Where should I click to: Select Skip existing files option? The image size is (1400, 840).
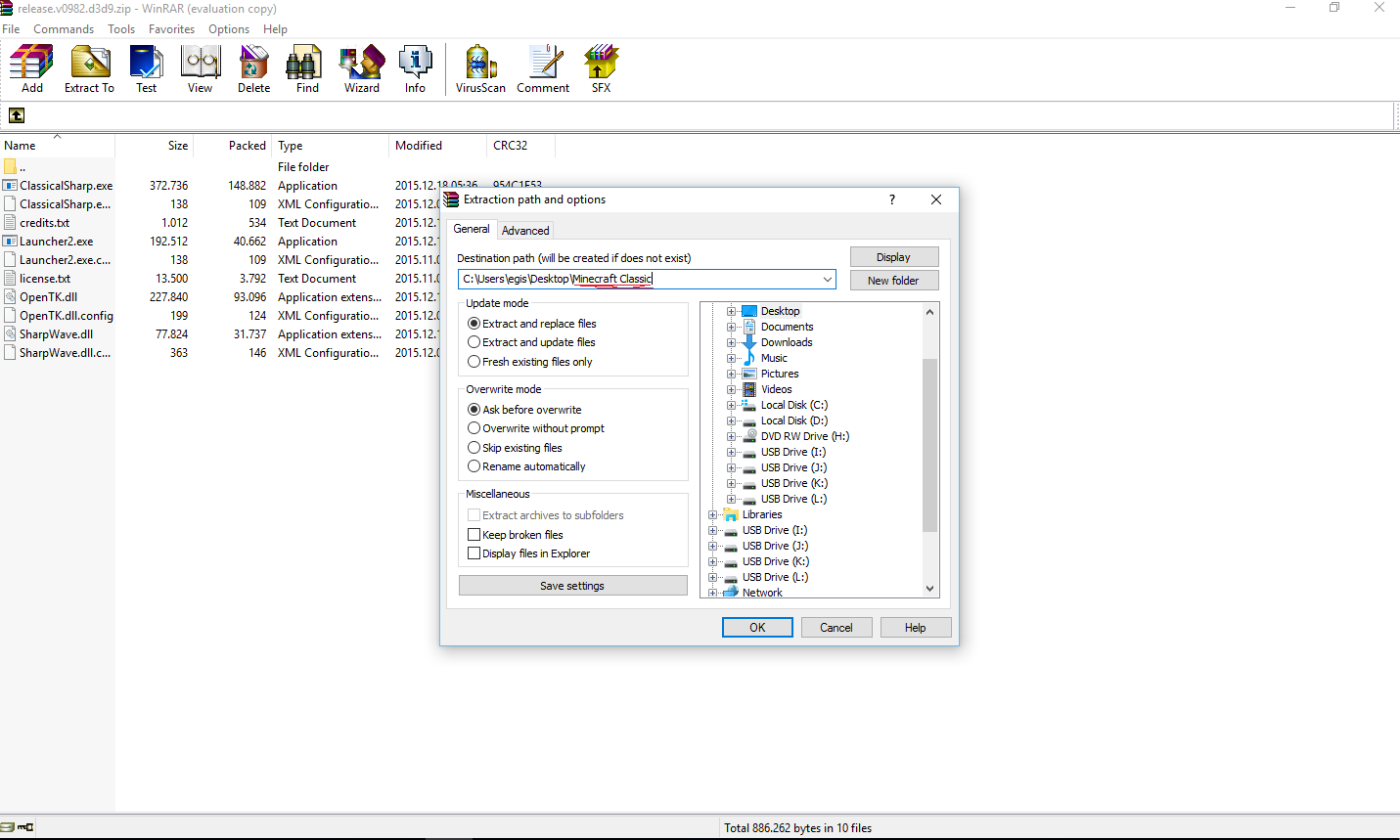[x=515, y=448]
